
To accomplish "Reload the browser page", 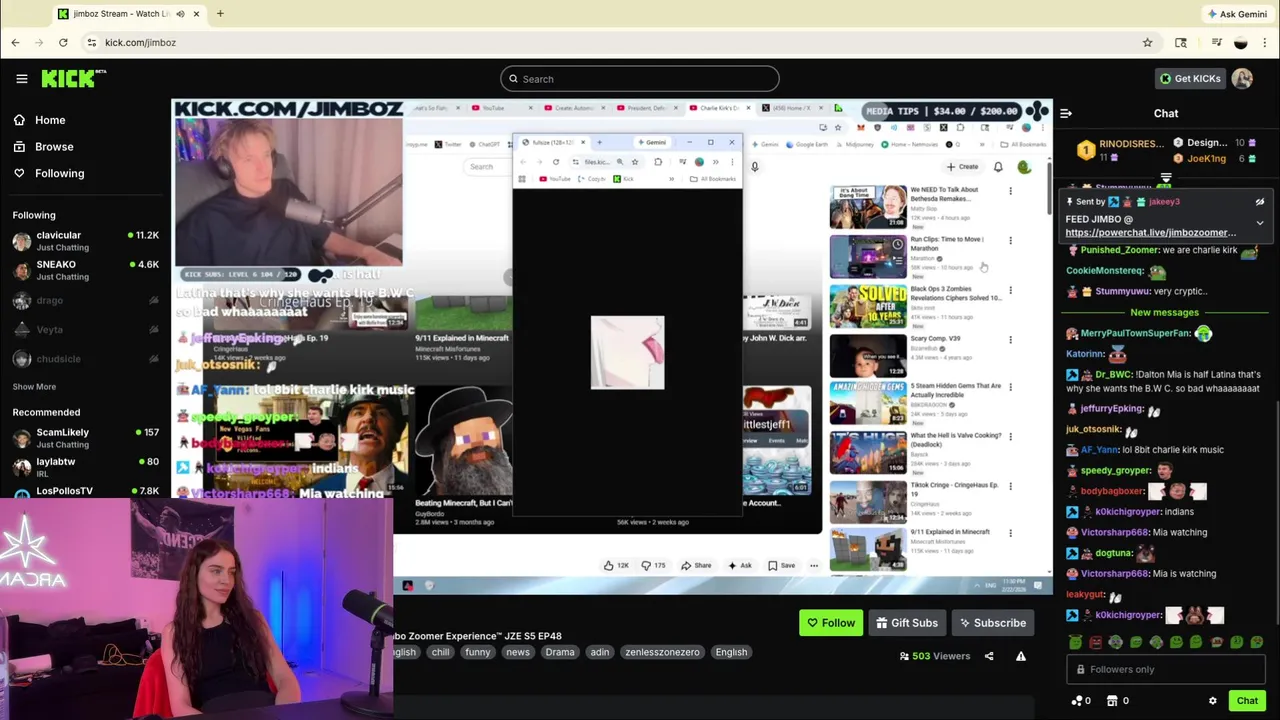I will tap(63, 42).
